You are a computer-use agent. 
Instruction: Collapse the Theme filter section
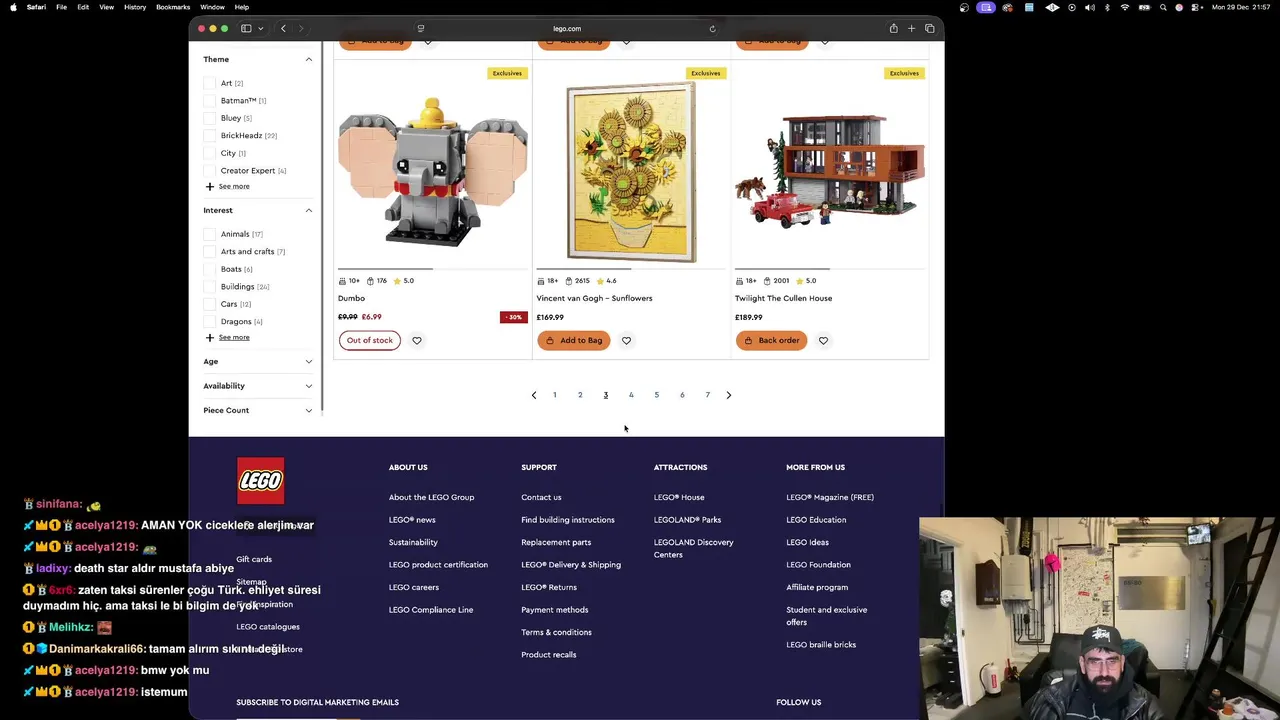tap(308, 59)
